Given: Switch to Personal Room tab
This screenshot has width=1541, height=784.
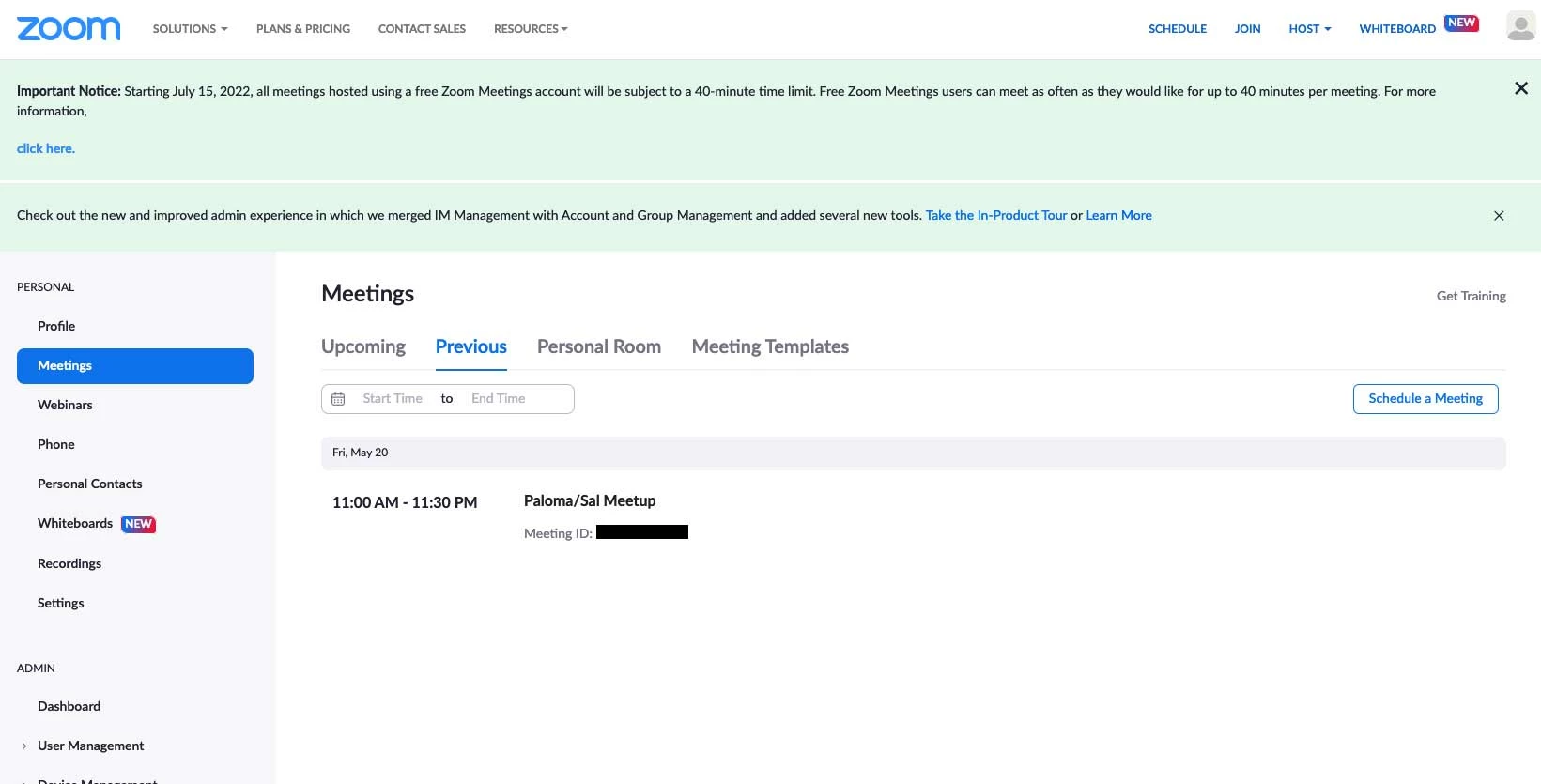Looking at the screenshot, I should 599,346.
